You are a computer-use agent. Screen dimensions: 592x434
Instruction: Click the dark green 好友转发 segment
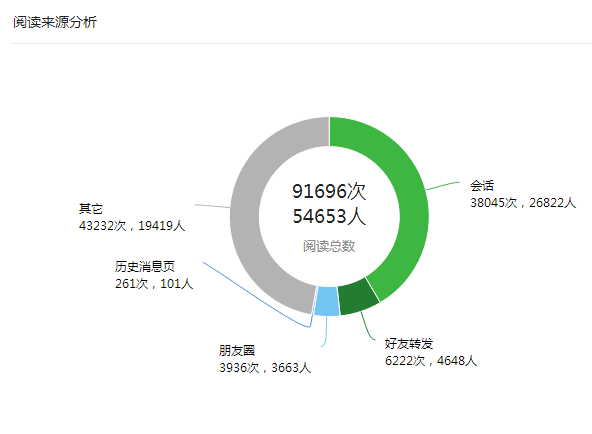(x=358, y=297)
